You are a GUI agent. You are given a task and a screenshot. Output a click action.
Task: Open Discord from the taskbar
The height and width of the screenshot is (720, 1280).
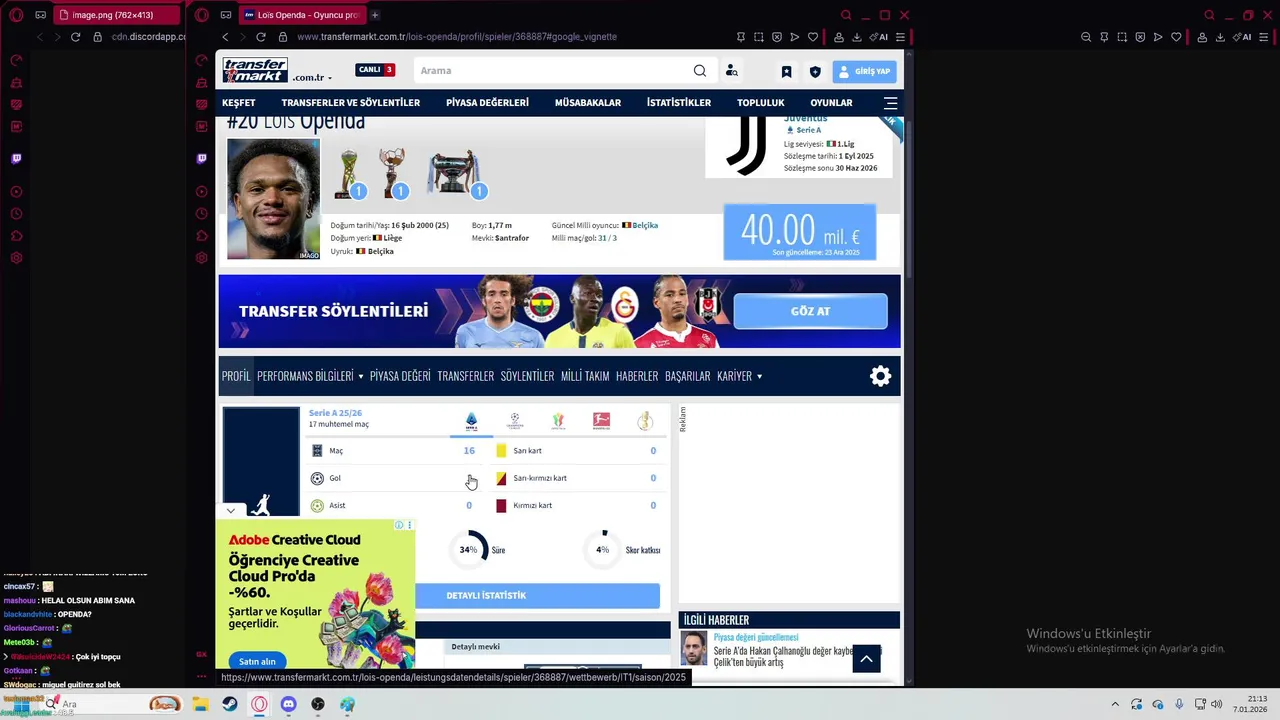(289, 704)
